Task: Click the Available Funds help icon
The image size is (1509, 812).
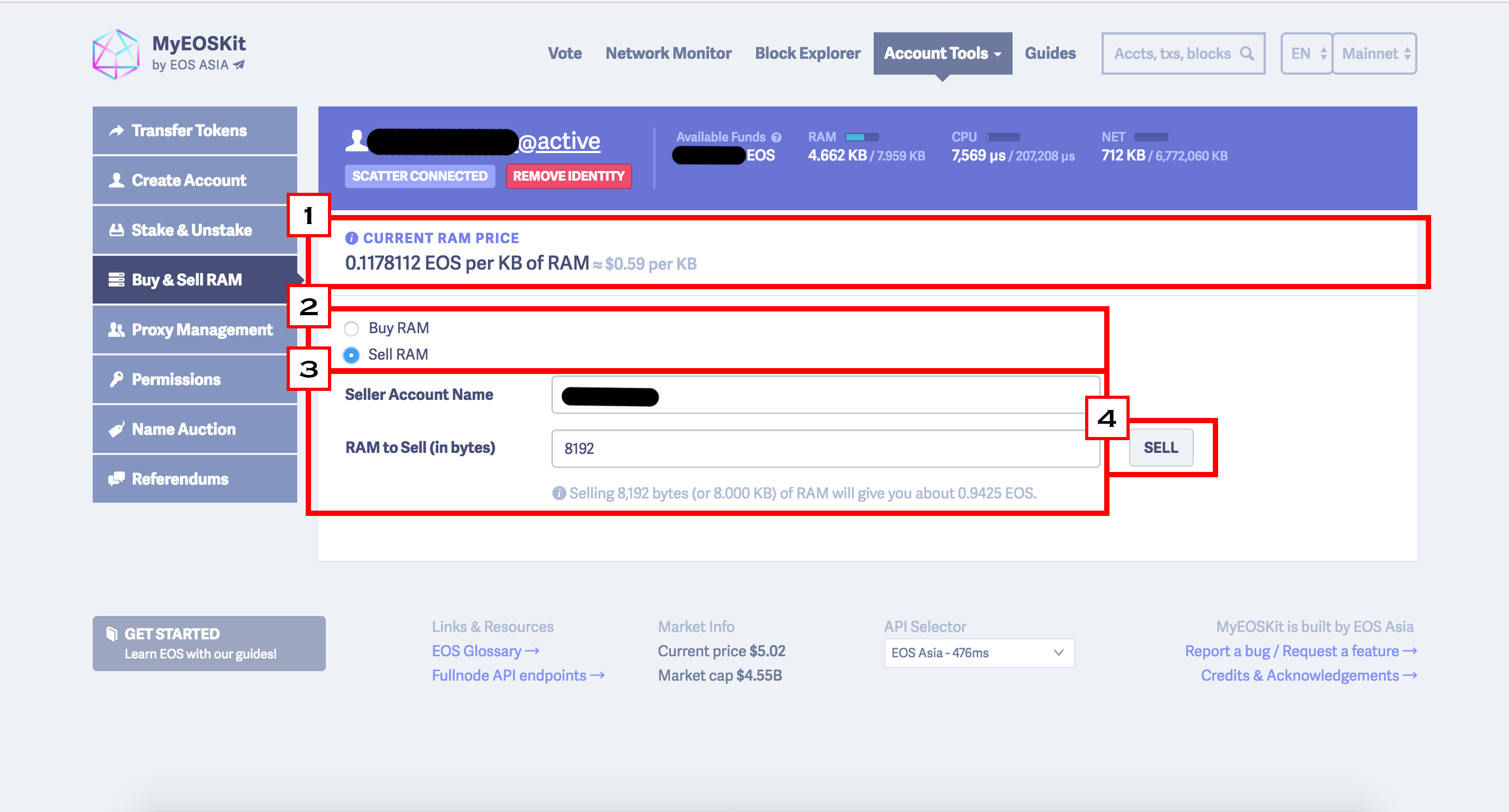Action: click(776, 137)
